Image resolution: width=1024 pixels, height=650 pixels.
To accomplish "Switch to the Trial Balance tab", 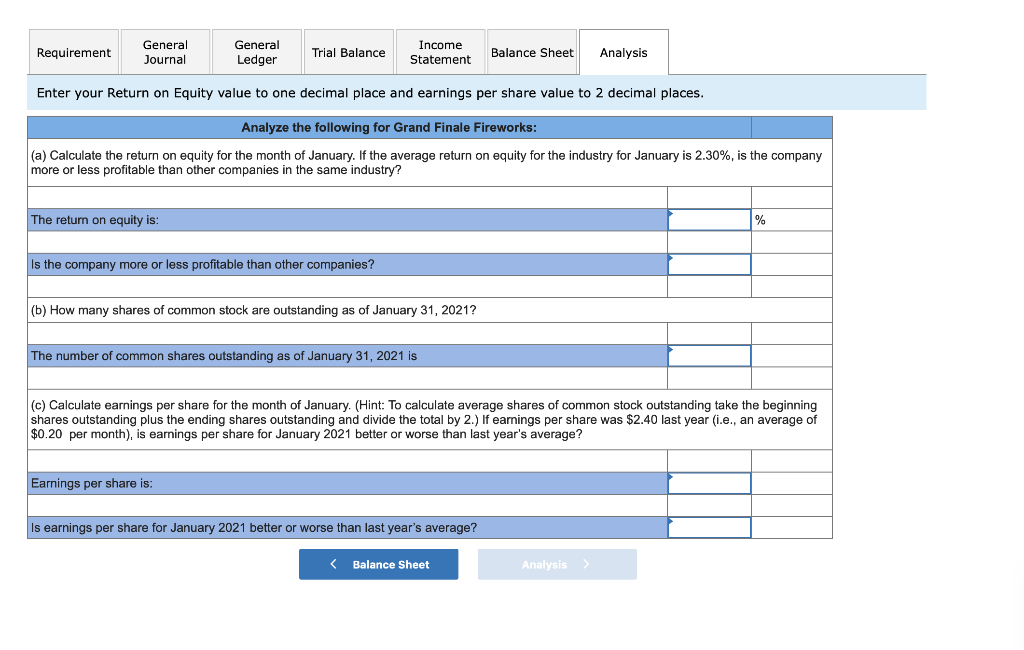I will (x=348, y=52).
